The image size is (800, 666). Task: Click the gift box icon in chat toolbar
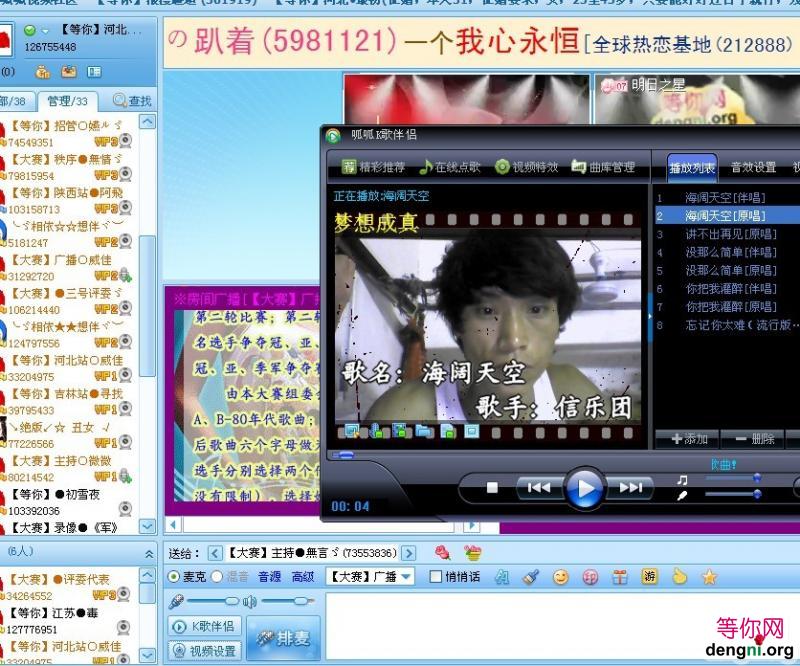click(x=620, y=577)
